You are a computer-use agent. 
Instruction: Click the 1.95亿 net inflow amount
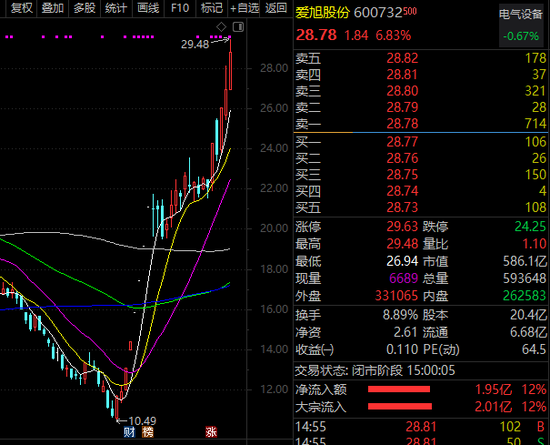coord(493,390)
